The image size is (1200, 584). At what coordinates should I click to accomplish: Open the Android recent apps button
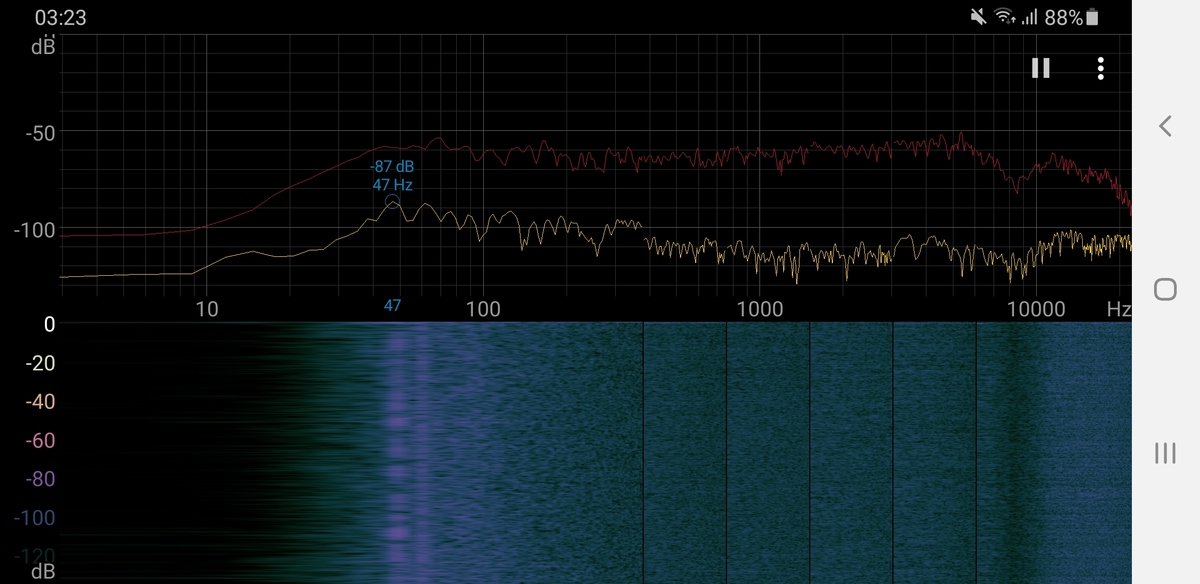click(x=1165, y=453)
